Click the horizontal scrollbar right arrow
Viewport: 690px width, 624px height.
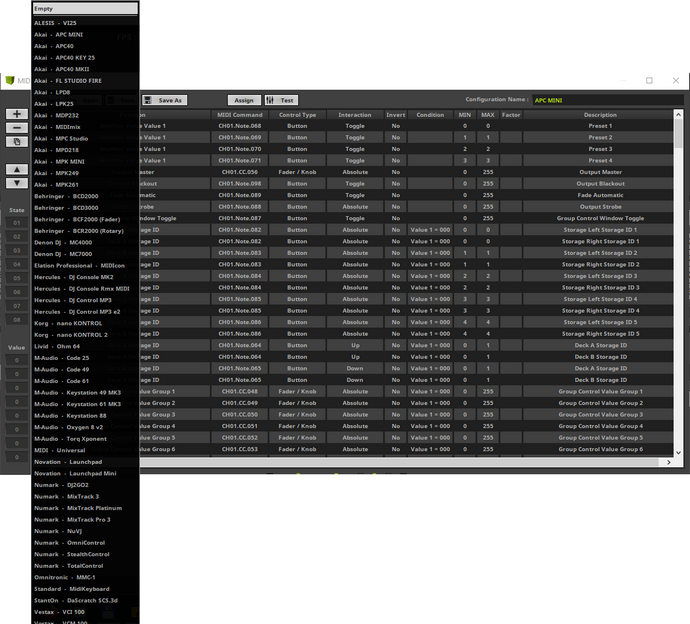668,462
